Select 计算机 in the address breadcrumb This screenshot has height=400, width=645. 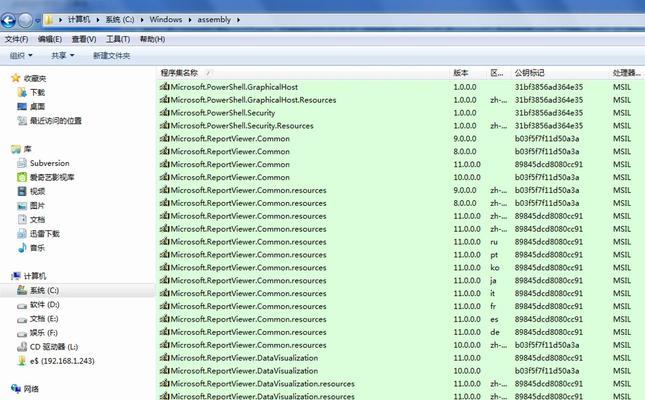[x=79, y=19]
